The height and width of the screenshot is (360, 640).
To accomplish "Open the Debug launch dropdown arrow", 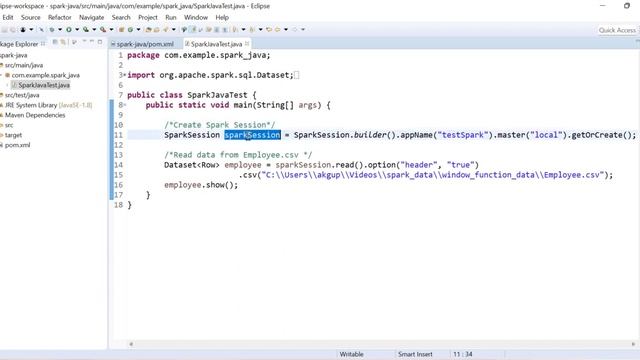I will click(60, 30).
